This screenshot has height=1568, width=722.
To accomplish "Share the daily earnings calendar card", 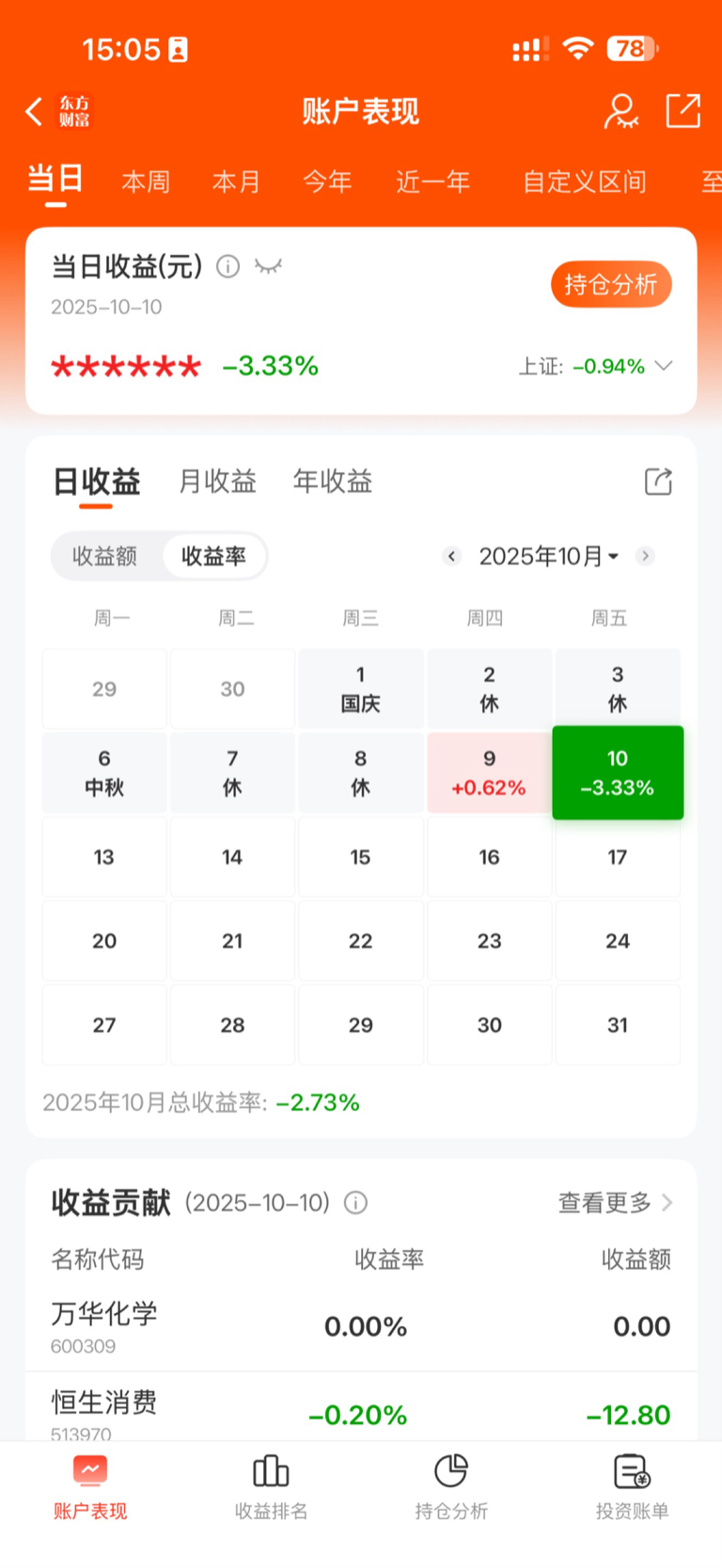I will coord(658,482).
